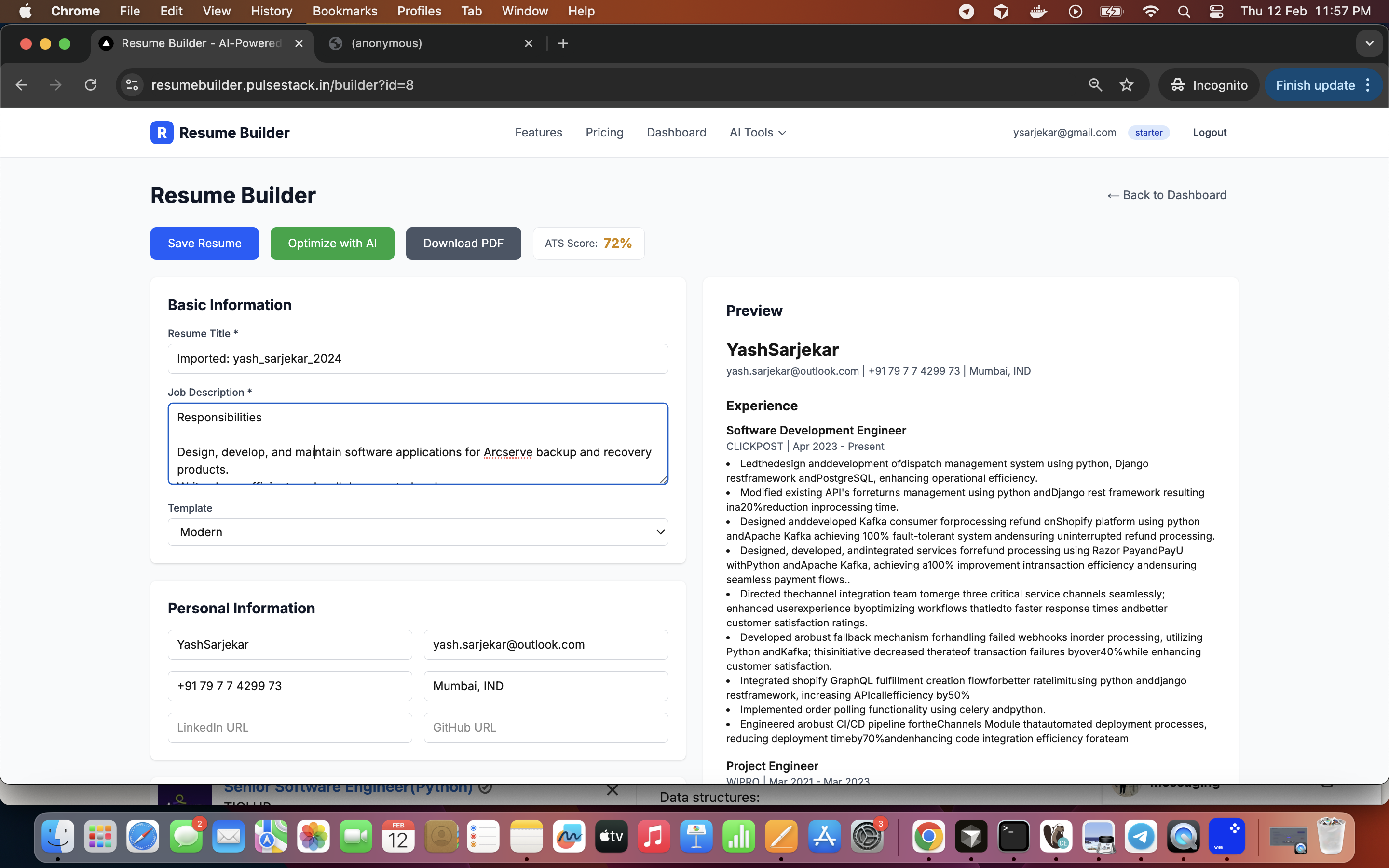Launch Music from the Dock

653,836
